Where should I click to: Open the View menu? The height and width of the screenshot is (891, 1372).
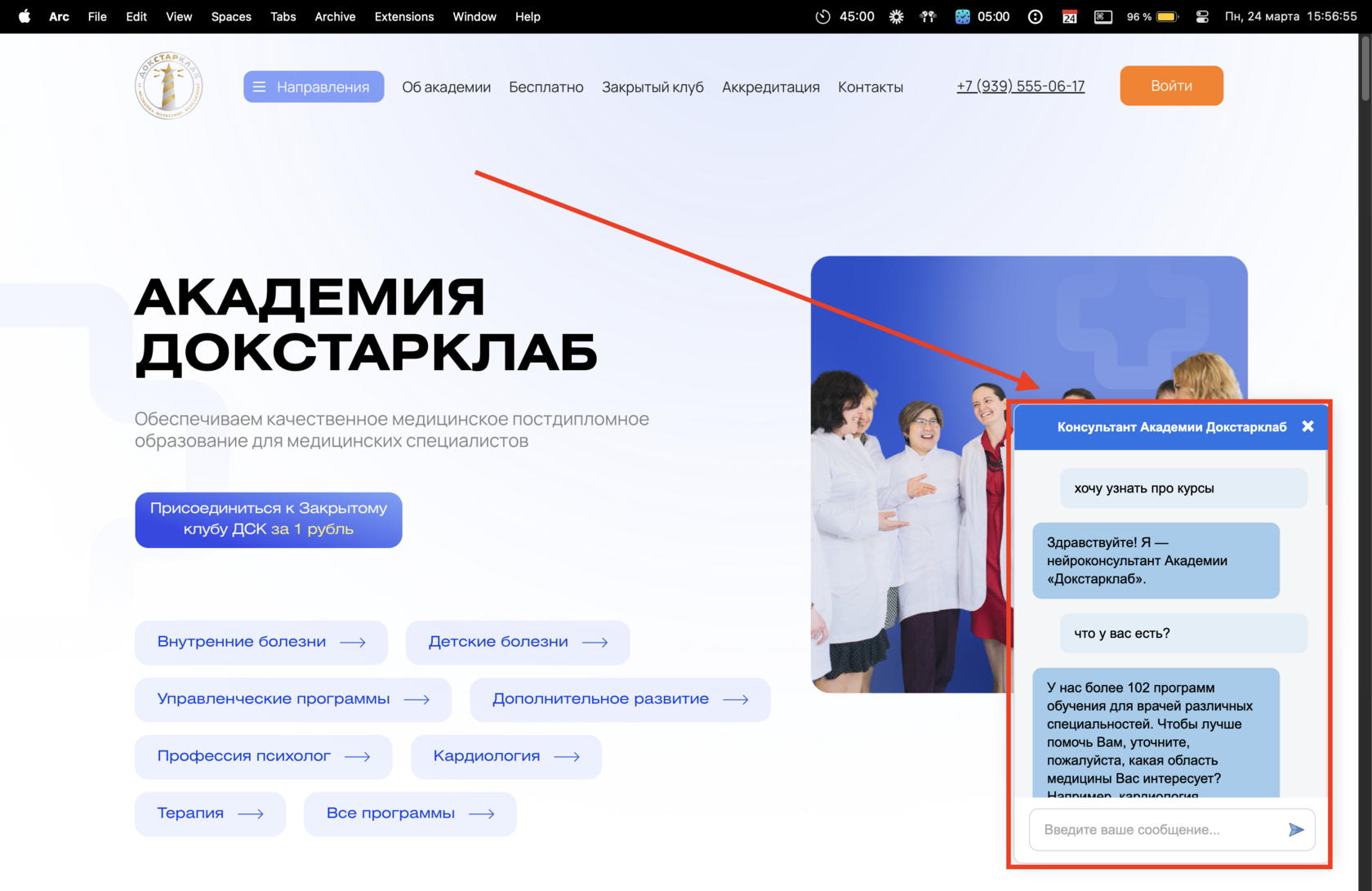pyautogui.click(x=179, y=16)
